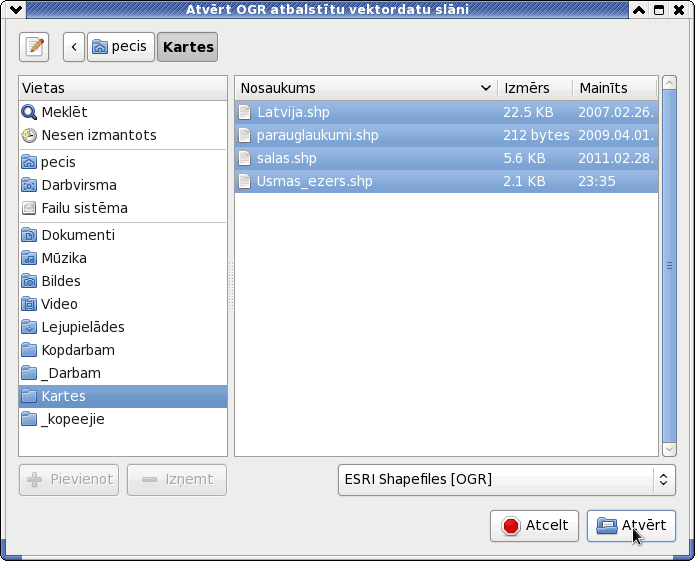The image size is (695, 561).
Task: Go to Darbvirsma desktop folder
Action: click(123, 185)
